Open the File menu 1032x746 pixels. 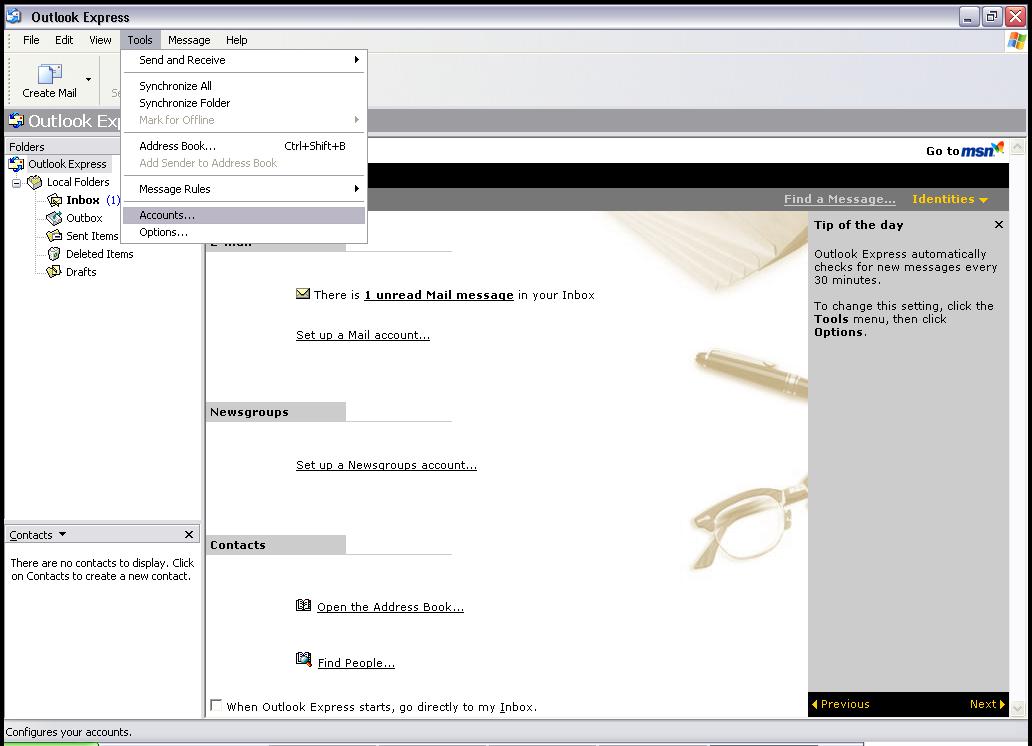[31, 40]
